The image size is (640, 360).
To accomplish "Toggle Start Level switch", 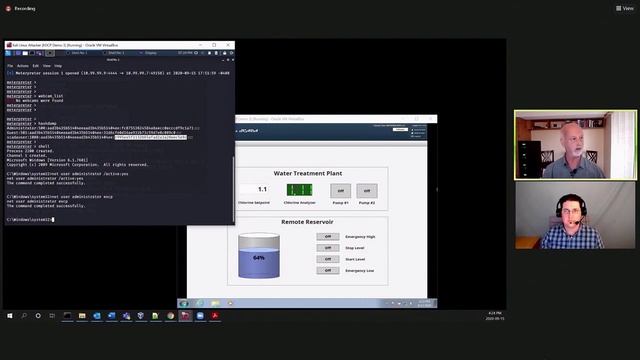I will pos(328,259).
